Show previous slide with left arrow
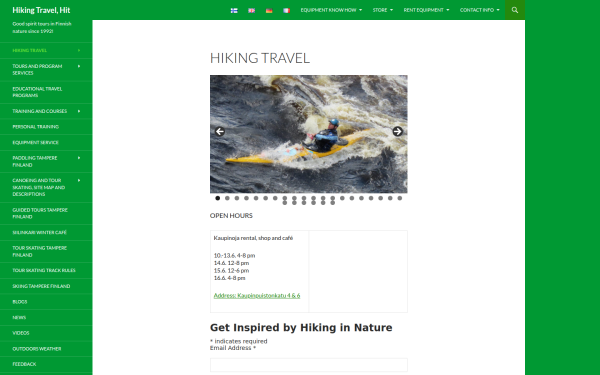 pos(220,131)
